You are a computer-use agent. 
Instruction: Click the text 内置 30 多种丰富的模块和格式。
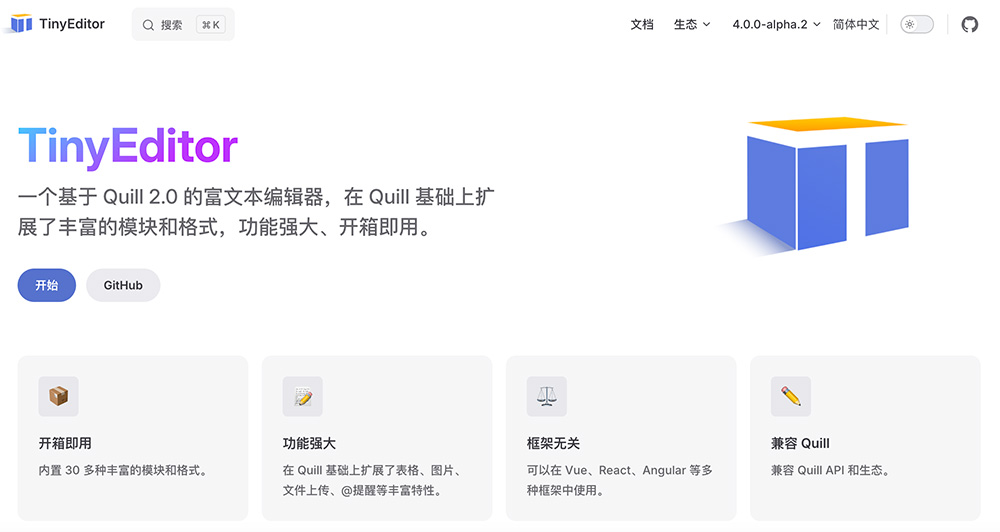tap(124, 470)
